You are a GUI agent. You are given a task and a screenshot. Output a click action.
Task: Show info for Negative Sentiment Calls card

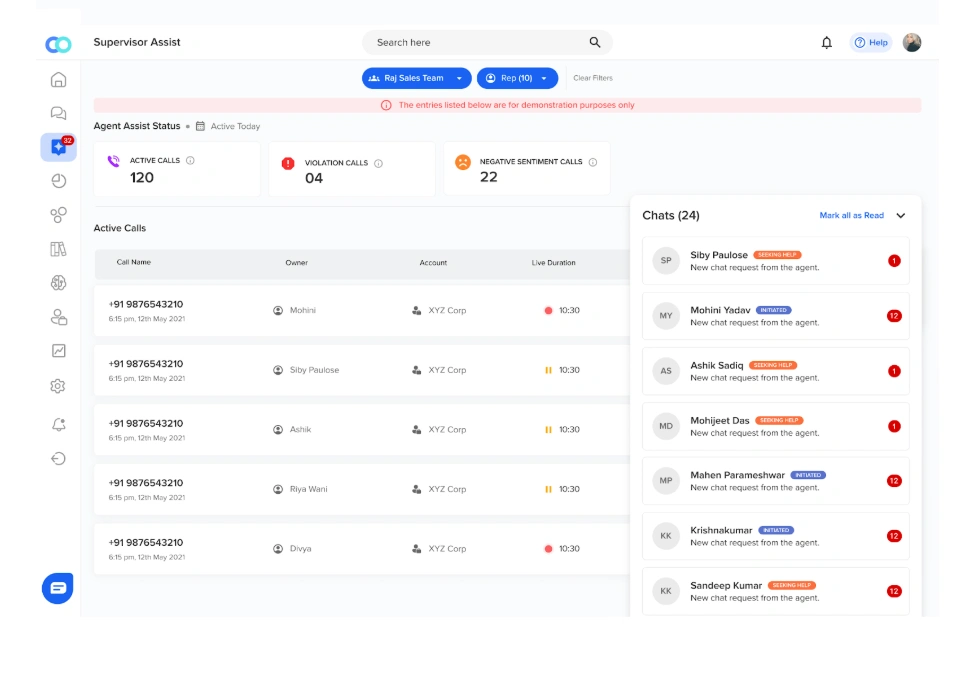point(592,162)
